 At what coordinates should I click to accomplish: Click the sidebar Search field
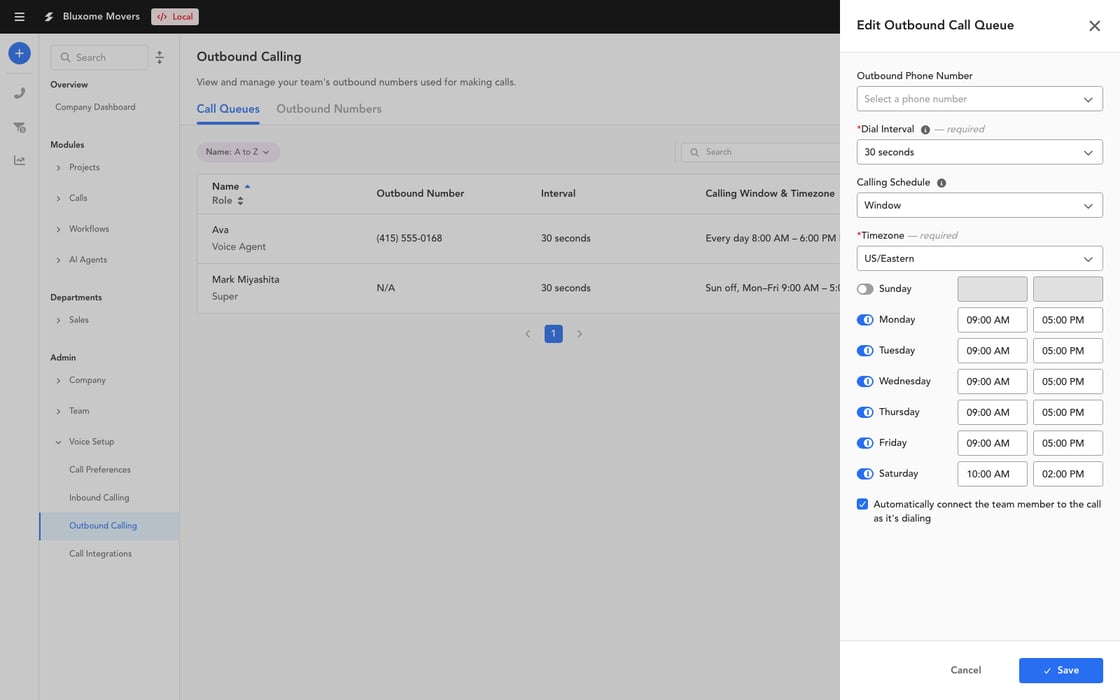click(x=99, y=57)
